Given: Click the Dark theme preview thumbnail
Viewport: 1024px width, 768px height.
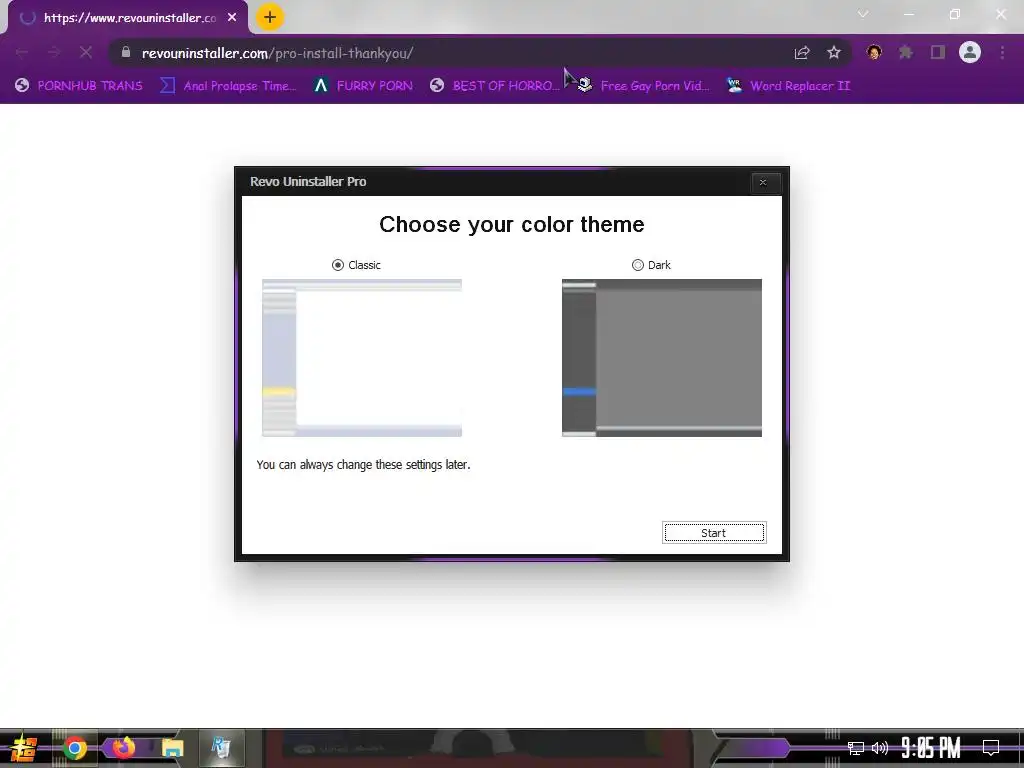Looking at the screenshot, I should click(662, 358).
